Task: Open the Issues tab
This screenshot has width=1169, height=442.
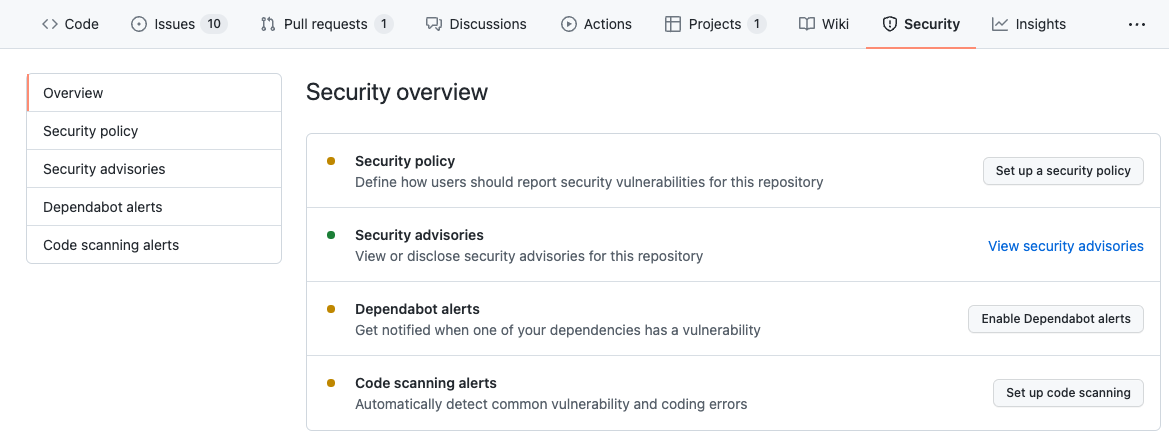Action: (174, 24)
